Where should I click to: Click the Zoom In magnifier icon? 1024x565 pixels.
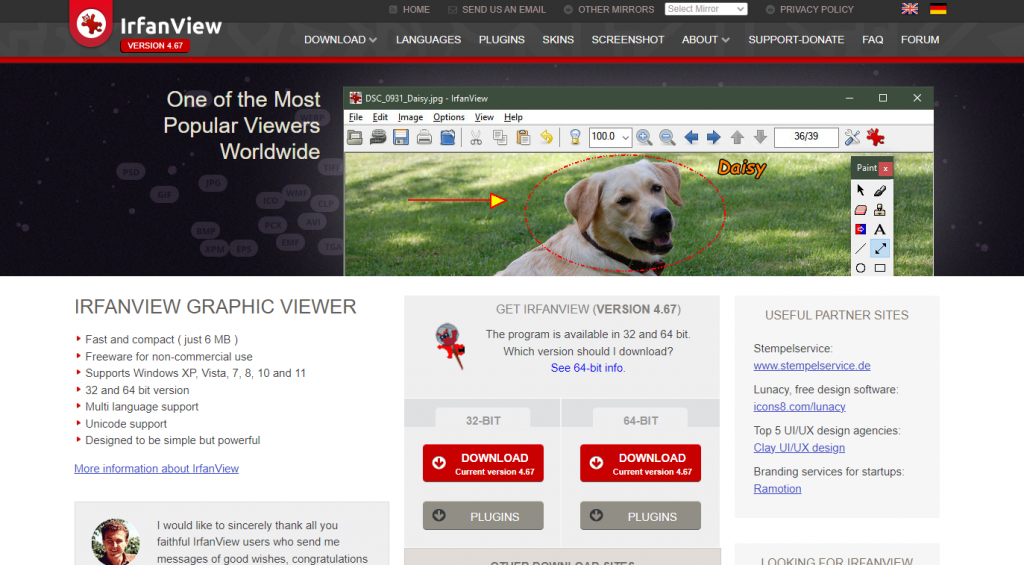(644, 137)
